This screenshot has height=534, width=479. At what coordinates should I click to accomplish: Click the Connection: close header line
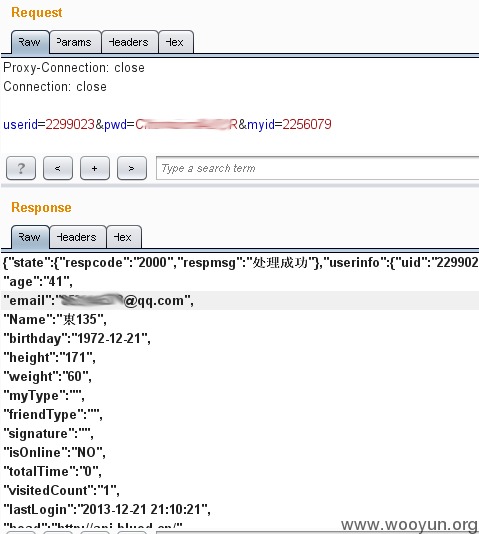coord(55,87)
